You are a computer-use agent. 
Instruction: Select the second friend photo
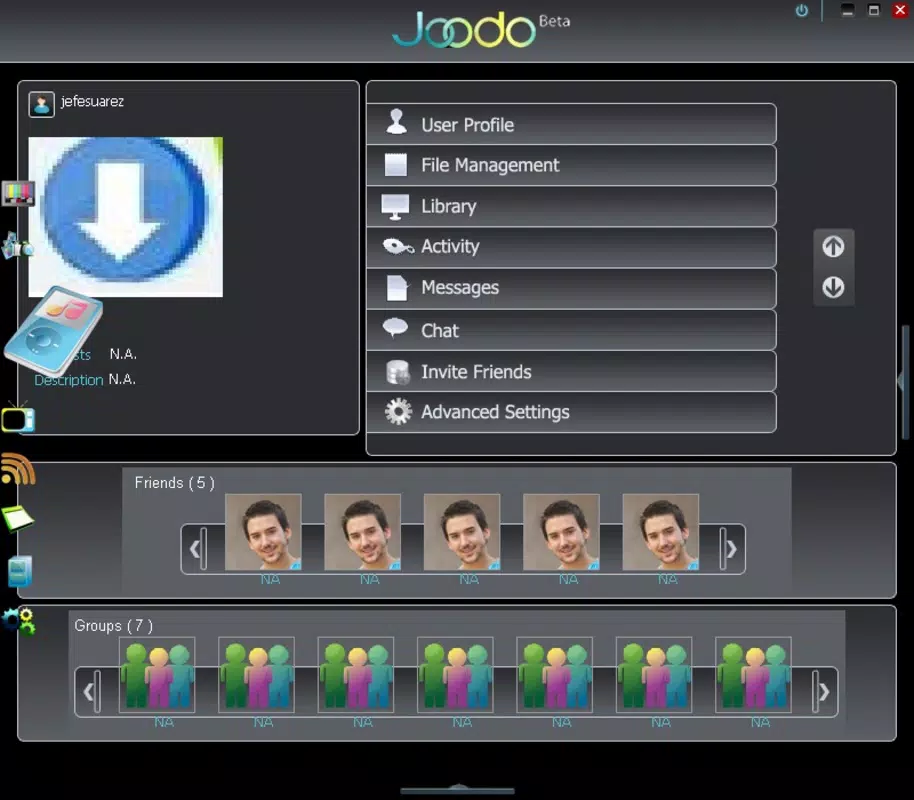tap(363, 532)
